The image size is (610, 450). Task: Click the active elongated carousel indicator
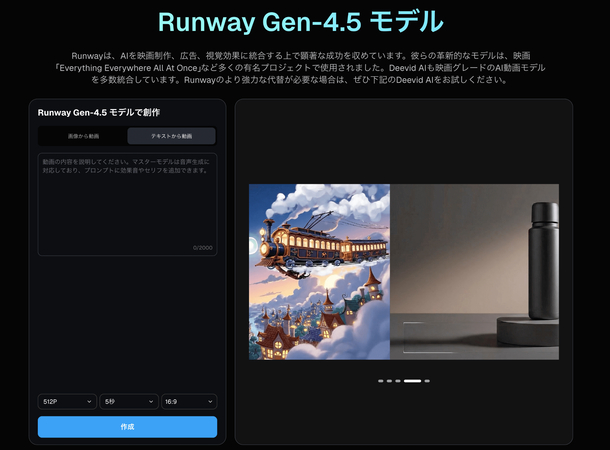[x=412, y=381]
